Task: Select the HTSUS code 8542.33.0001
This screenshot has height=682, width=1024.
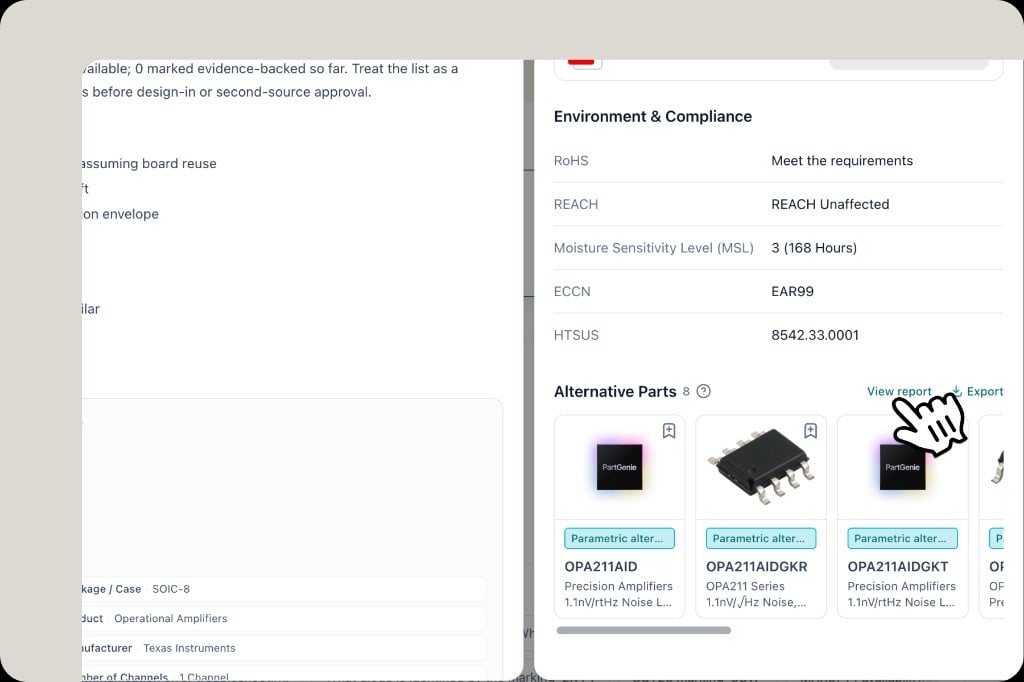Action: (x=815, y=335)
